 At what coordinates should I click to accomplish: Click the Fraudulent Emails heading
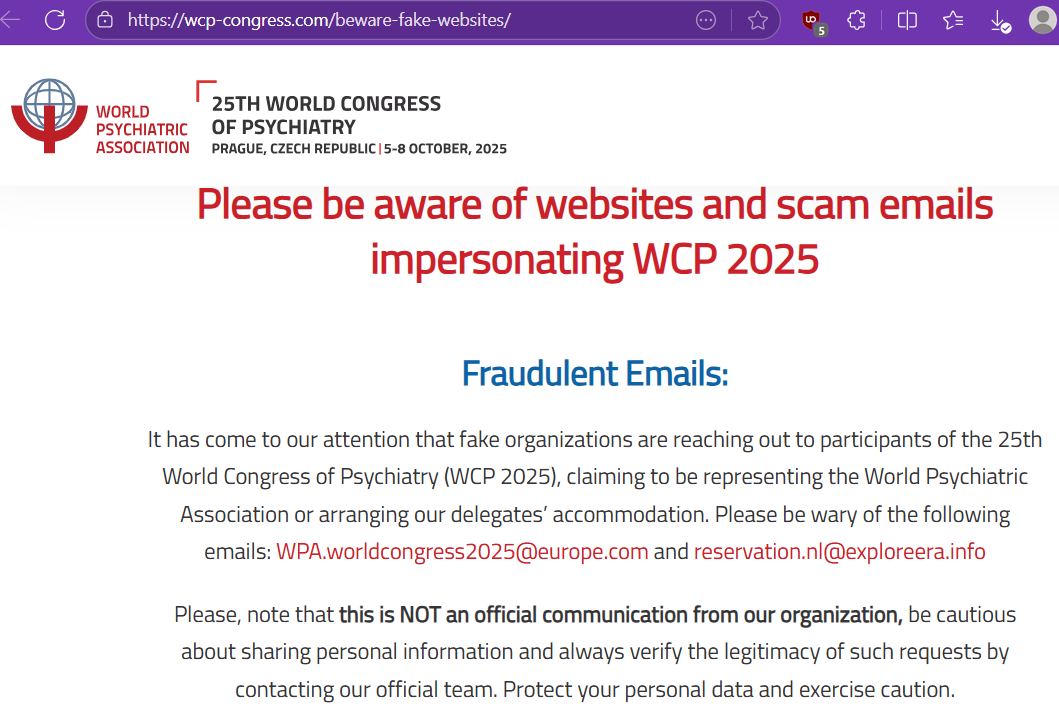click(x=595, y=374)
